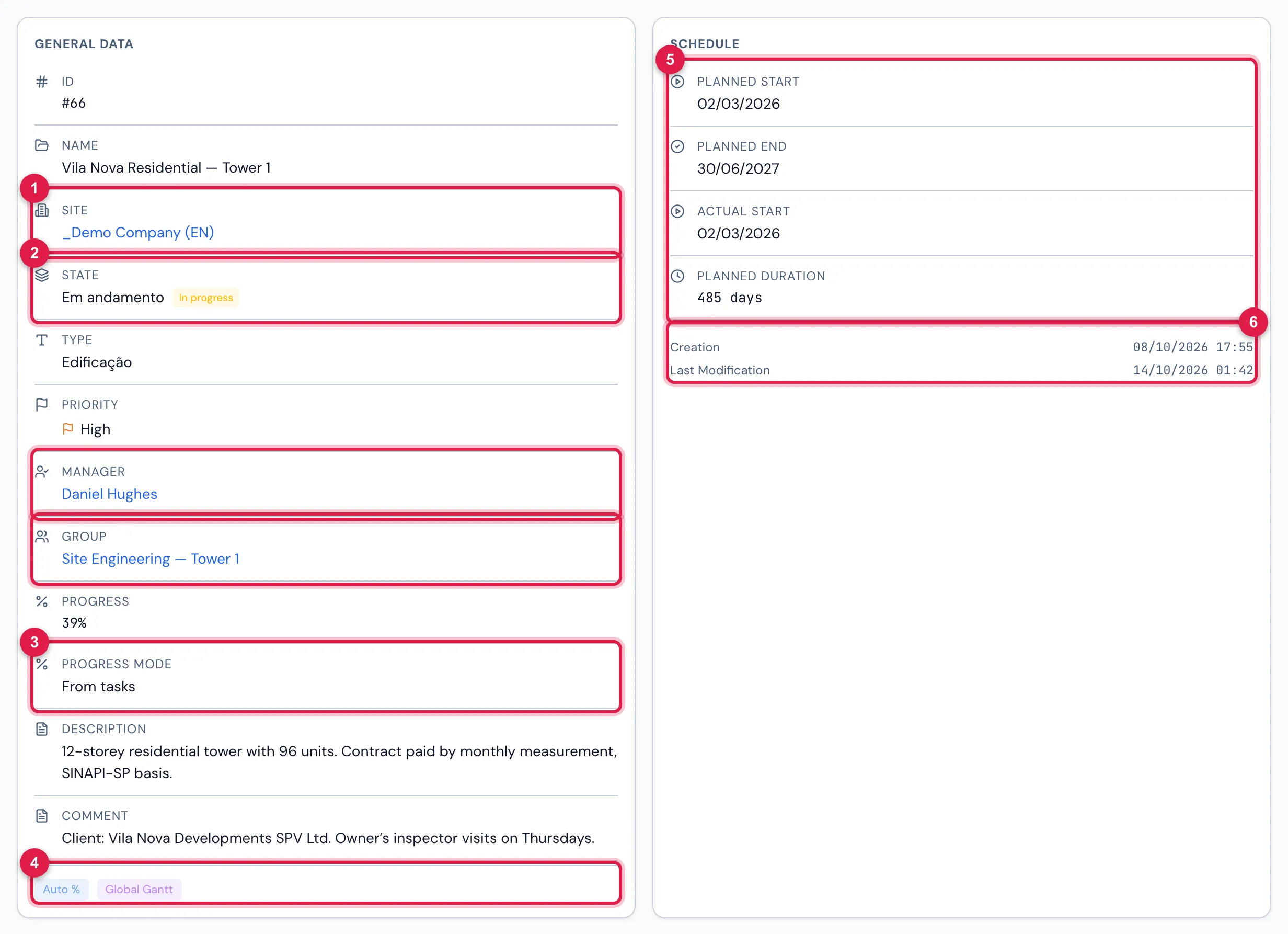Open the _Demo Company (EN) site link

(x=138, y=232)
